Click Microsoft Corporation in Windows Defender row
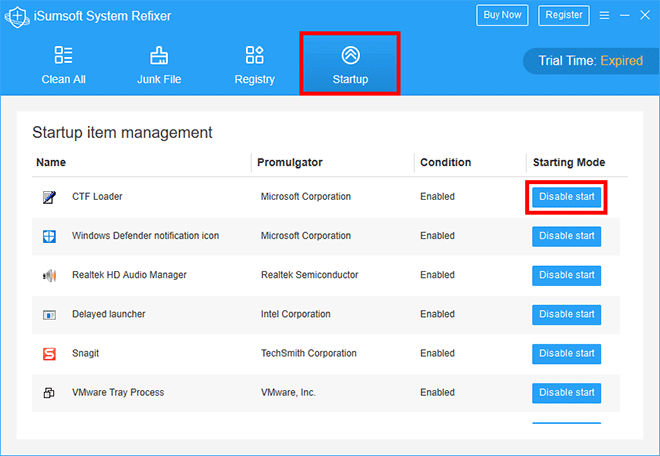 (x=306, y=236)
